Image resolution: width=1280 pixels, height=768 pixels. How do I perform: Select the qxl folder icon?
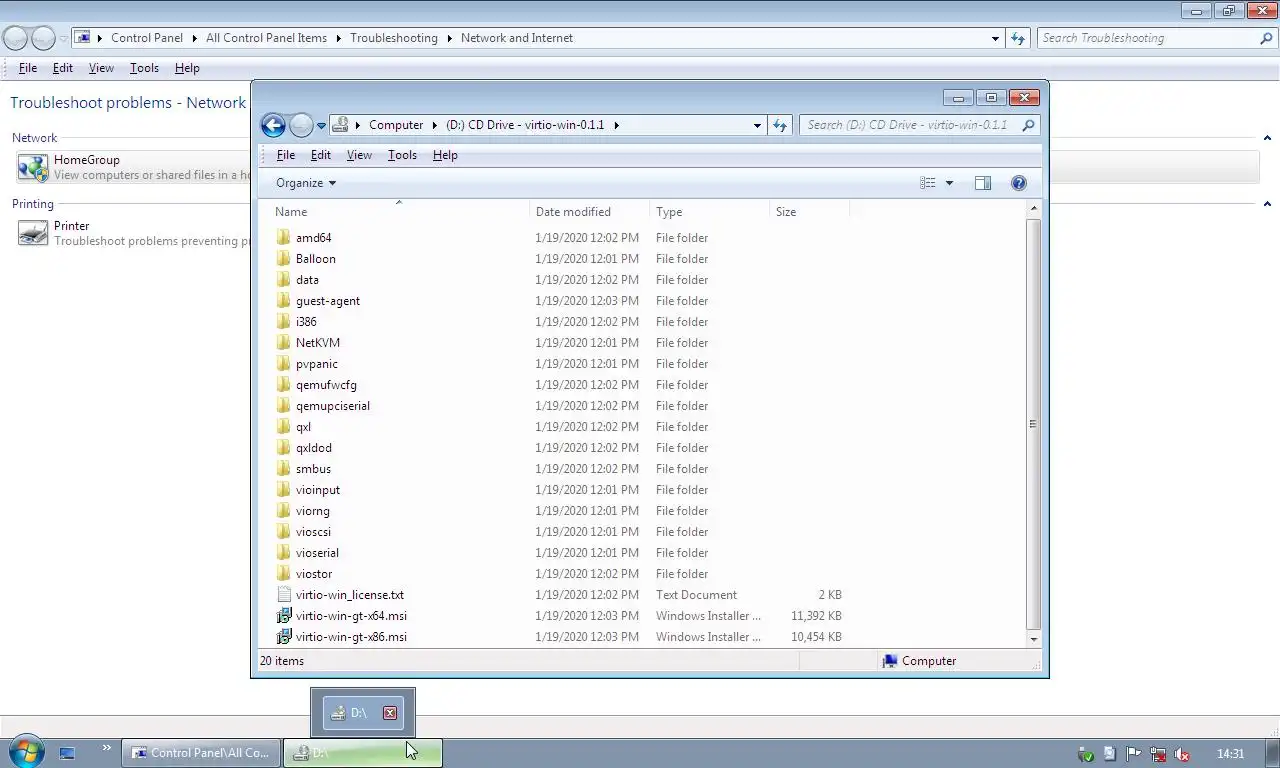pos(284,427)
